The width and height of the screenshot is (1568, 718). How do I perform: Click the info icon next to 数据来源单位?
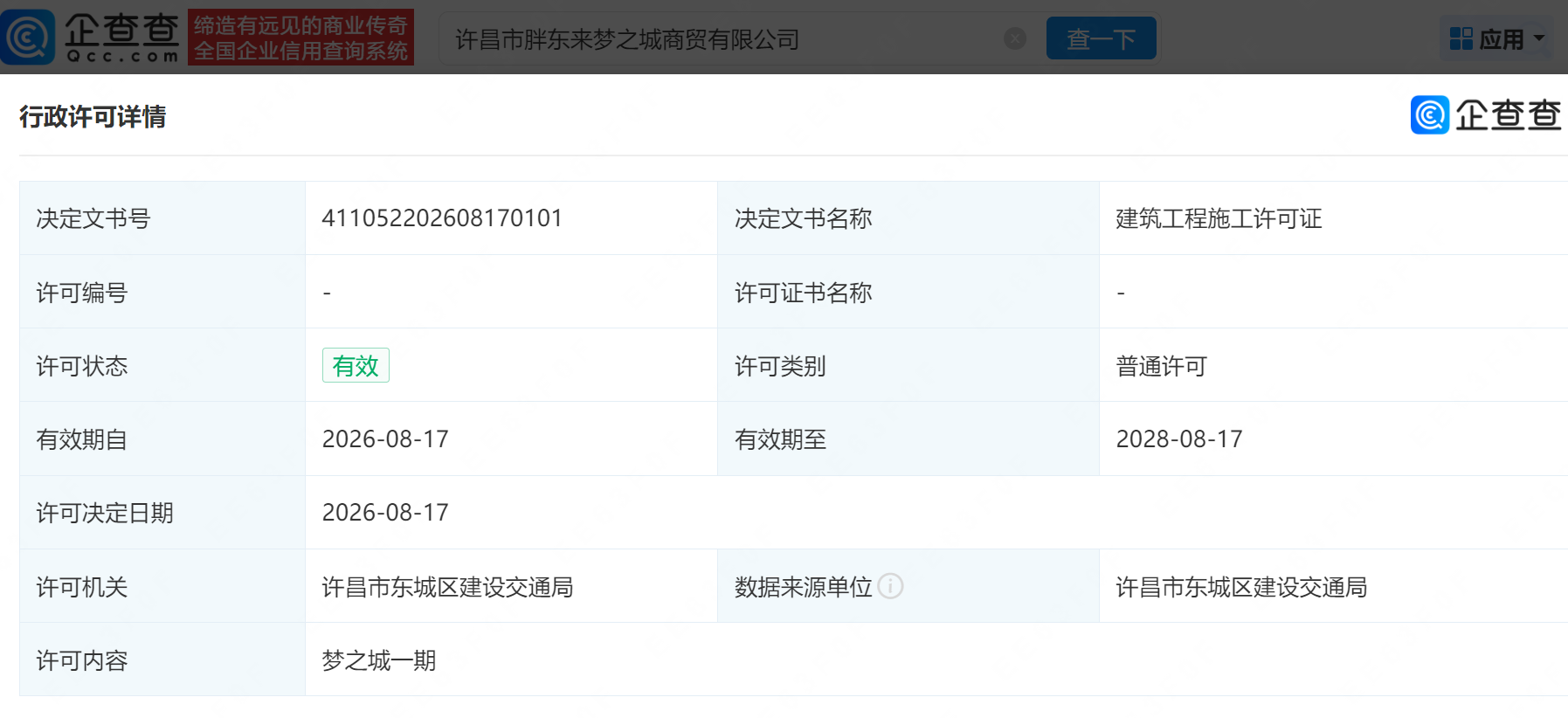point(890,586)
